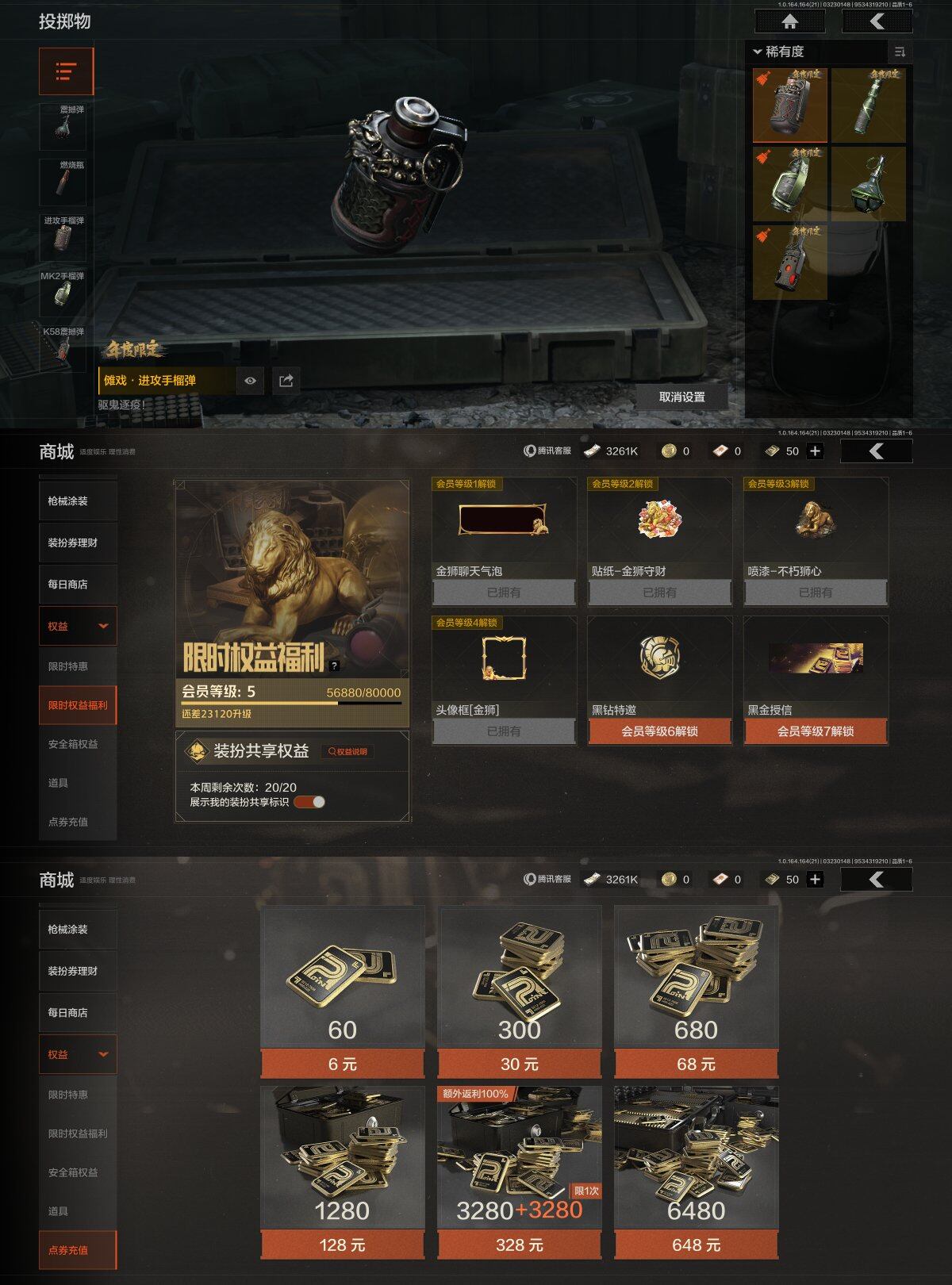This screenshot has height=1285, width=952.
Task: Collapse the 权益 menu in recharge shop
Action: point(78,1054)
